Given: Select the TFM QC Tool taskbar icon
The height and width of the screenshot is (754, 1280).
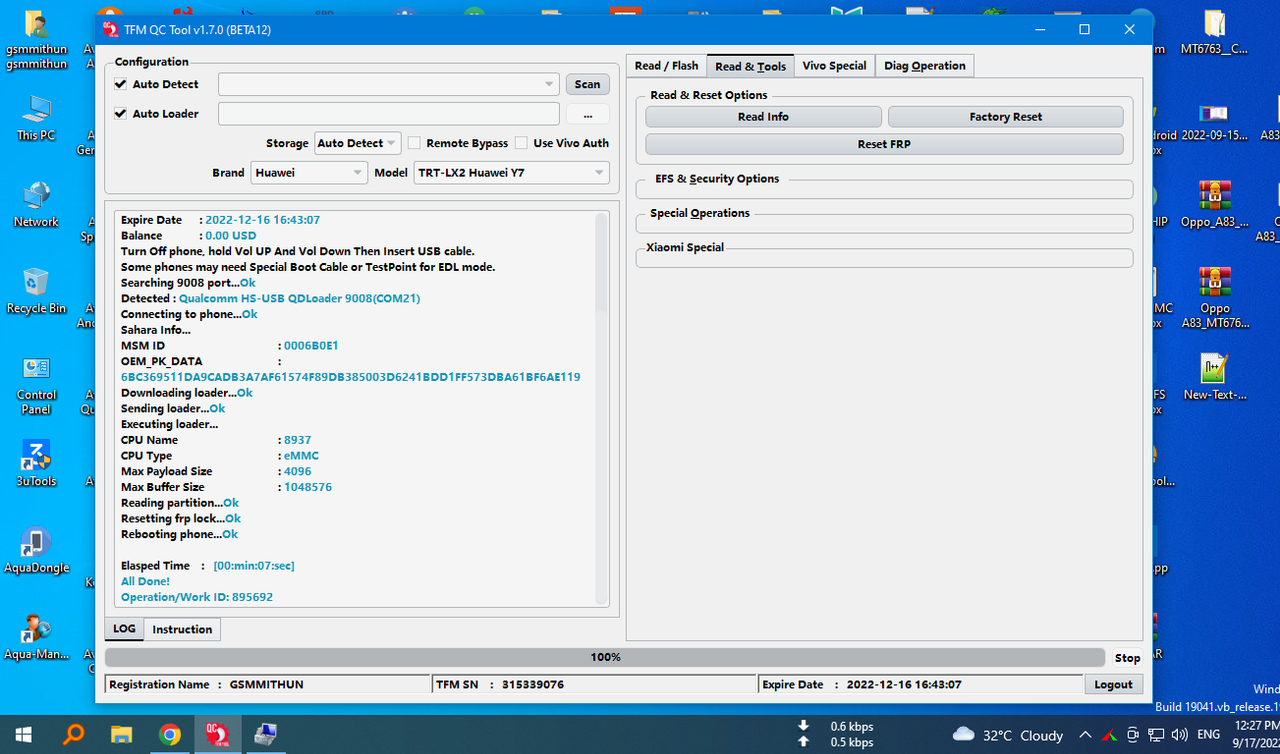Looking at the screenshot, I should (x=218, y=733).
